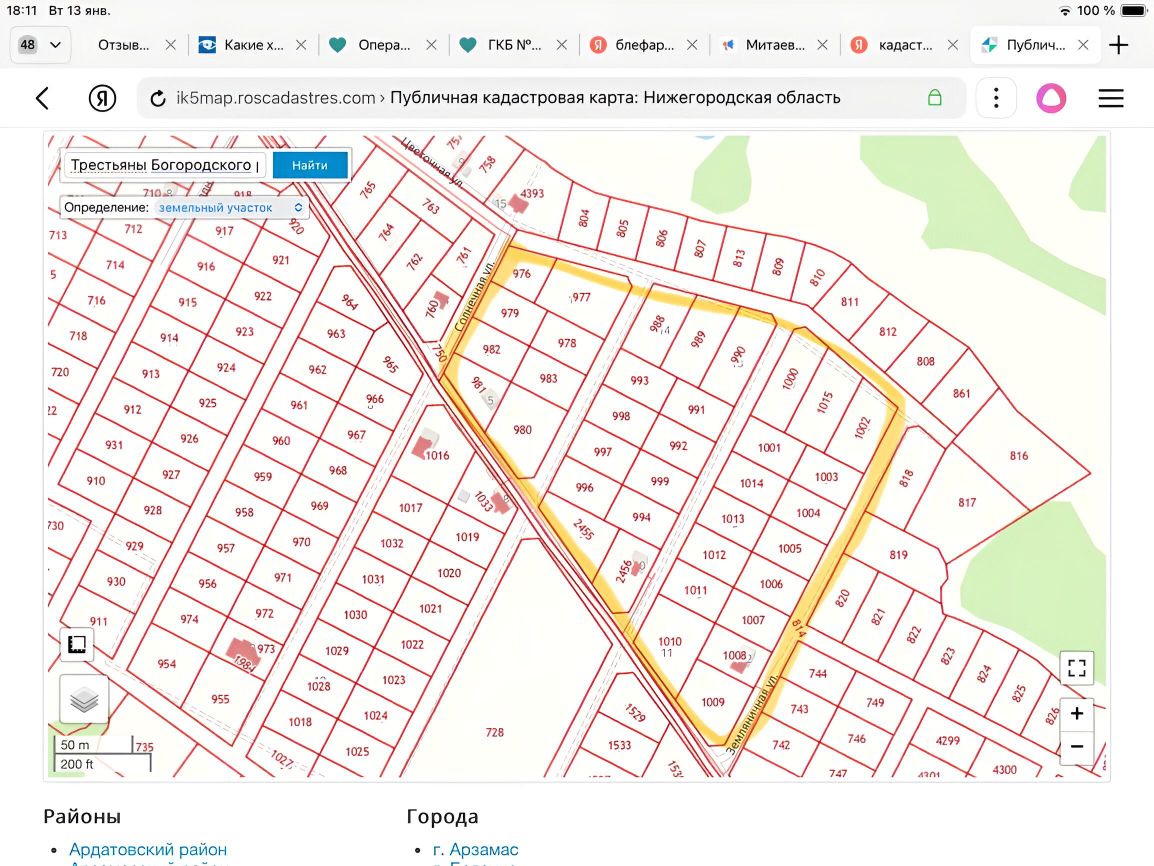
Task: Select parcel 1009 on the map
Action: pyautogui.click(x=712, y=702)
